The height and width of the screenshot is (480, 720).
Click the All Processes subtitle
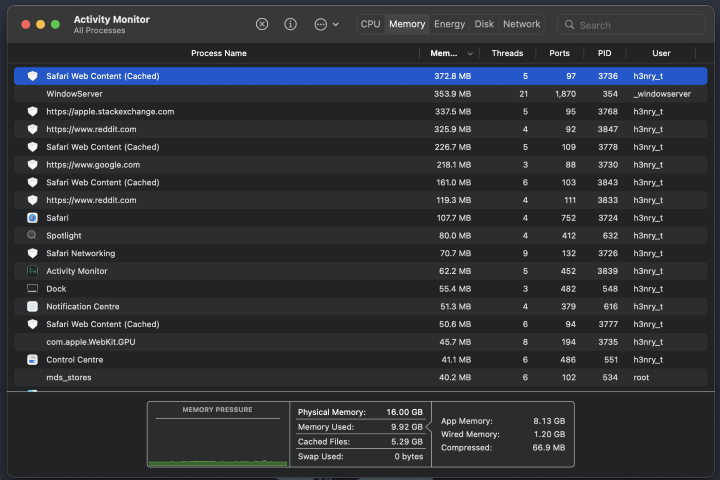99,30
